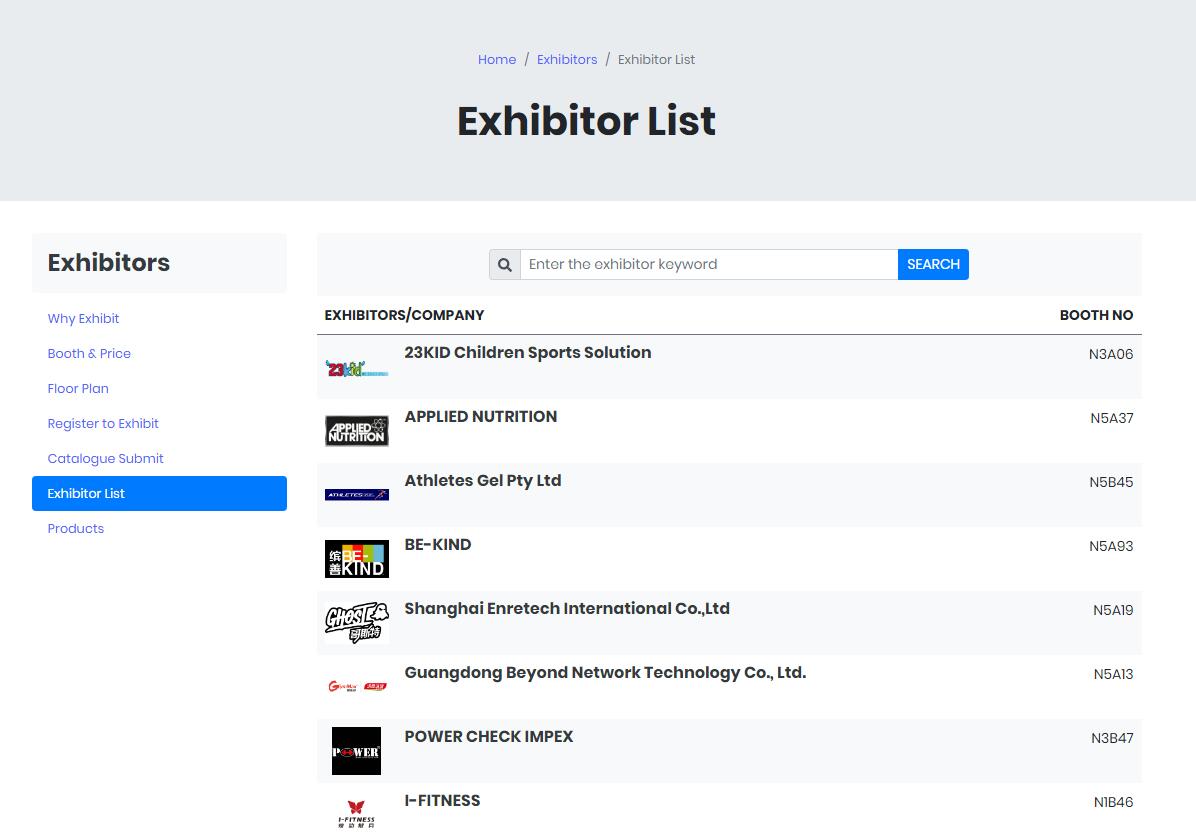Viewport: 1196px width, 838px height.
Task: Open 23KID Children Sports Solution entry
Action: tap(528, 352)
